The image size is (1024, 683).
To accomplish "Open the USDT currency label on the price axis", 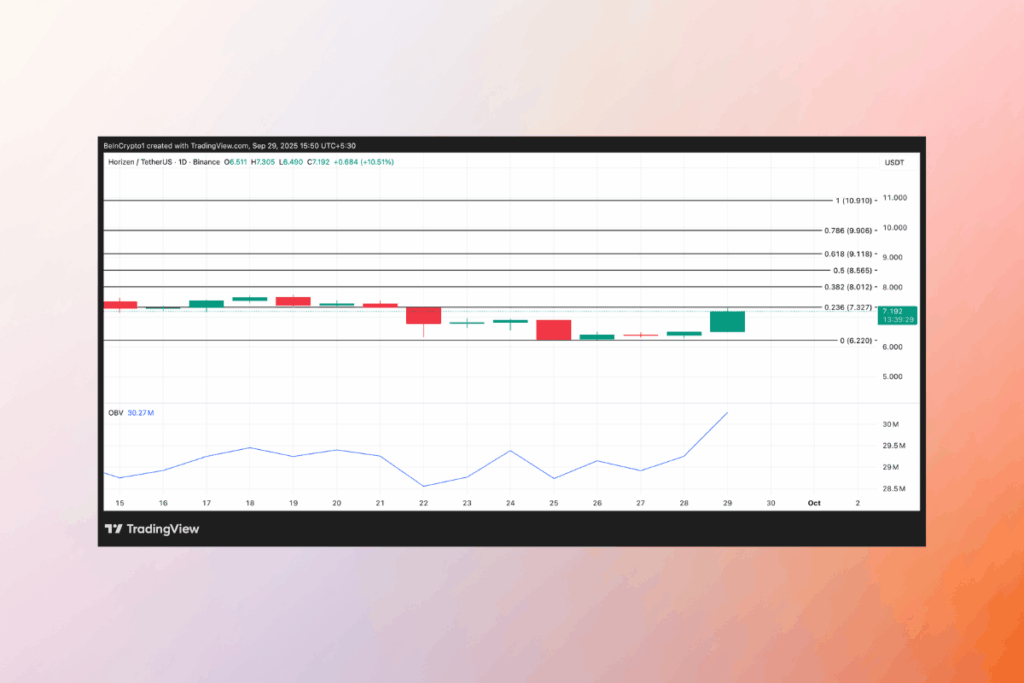I will (x=894, y=162).
